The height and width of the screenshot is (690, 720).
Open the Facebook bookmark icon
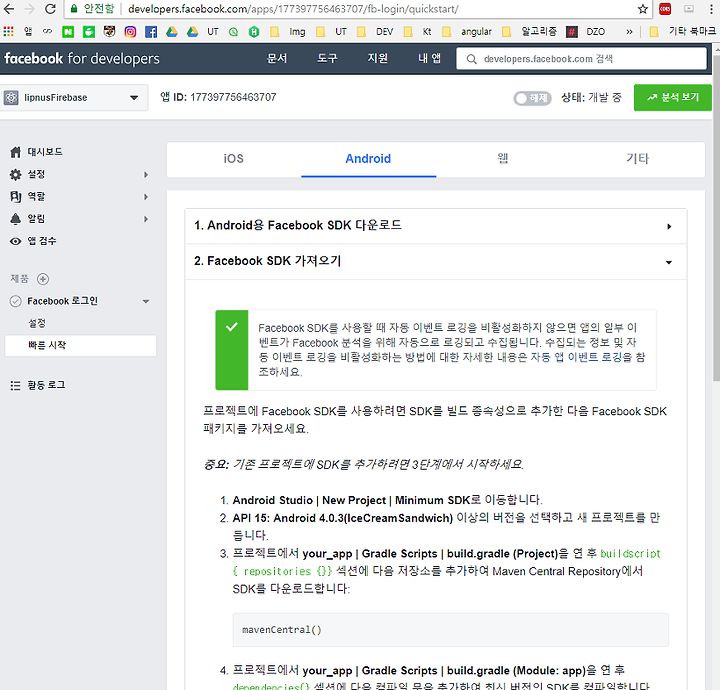151,31
